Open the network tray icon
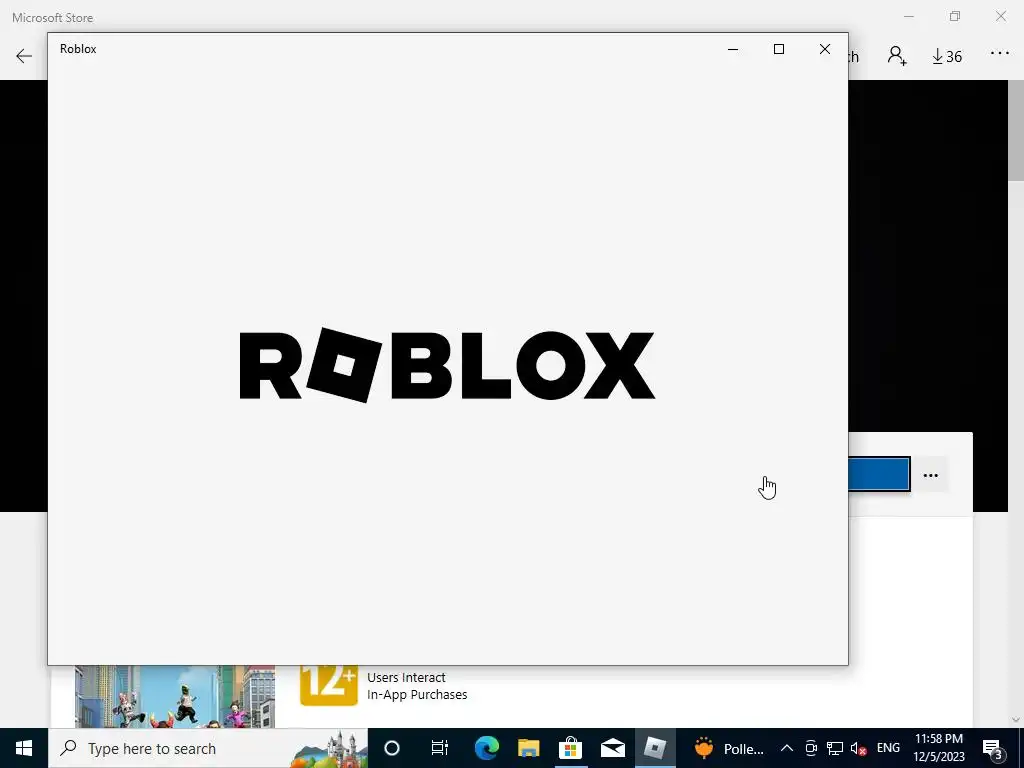The height and width of the screenshot is (768, 1024). coord(835,748)
